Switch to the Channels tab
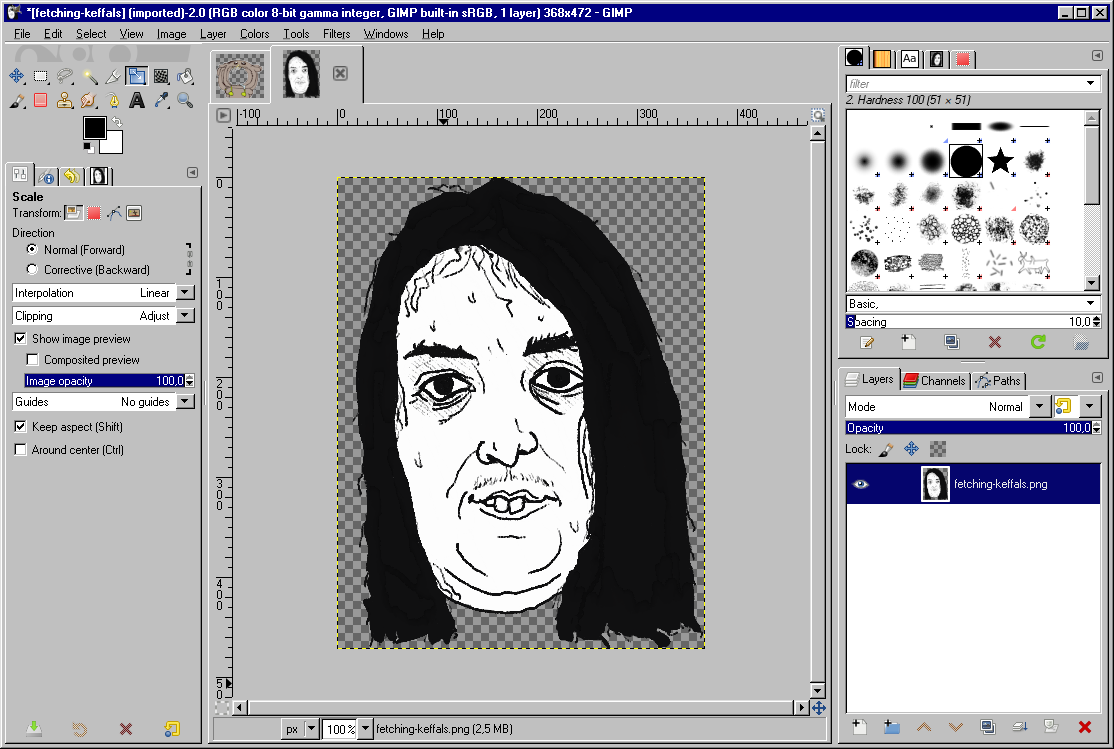The width and height of the screenshot is (1114, 749). [x=934, y=380]
